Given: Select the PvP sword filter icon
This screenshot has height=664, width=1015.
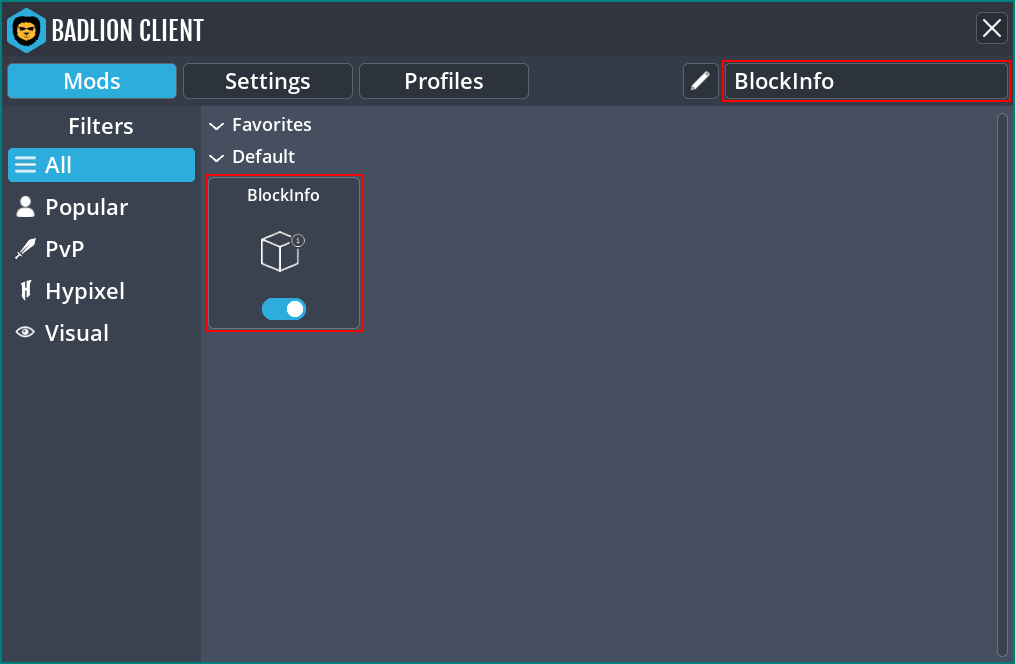Looking at the screenshot, I should 24,249.
